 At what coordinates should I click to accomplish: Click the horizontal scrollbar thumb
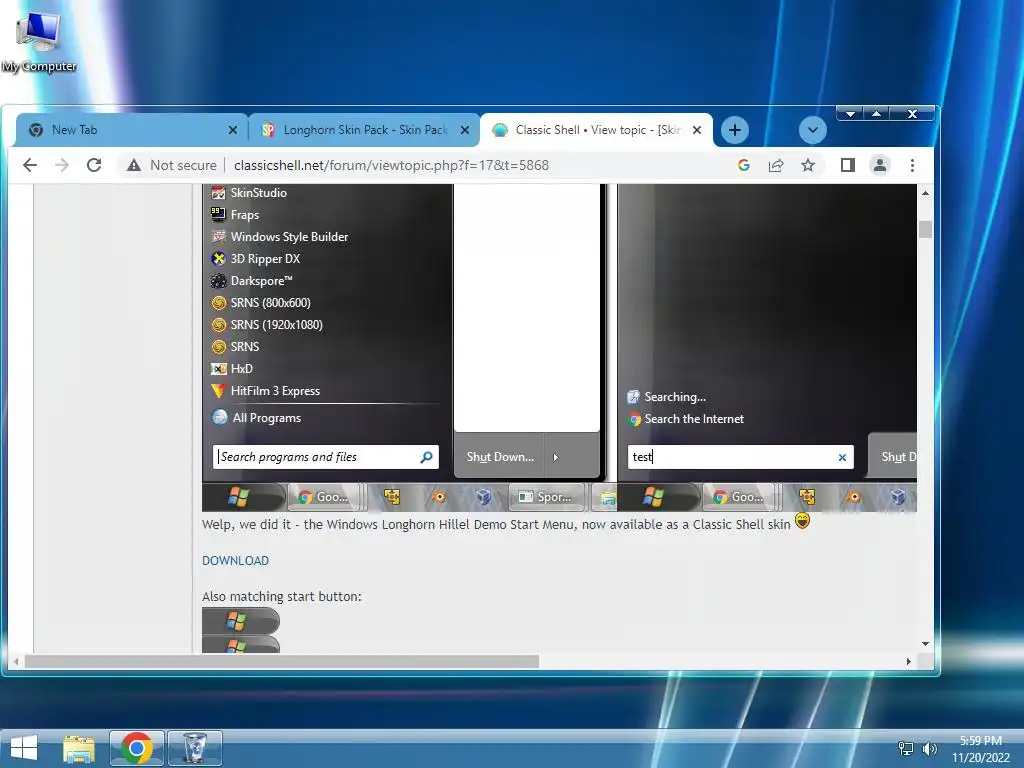[281, 662]
